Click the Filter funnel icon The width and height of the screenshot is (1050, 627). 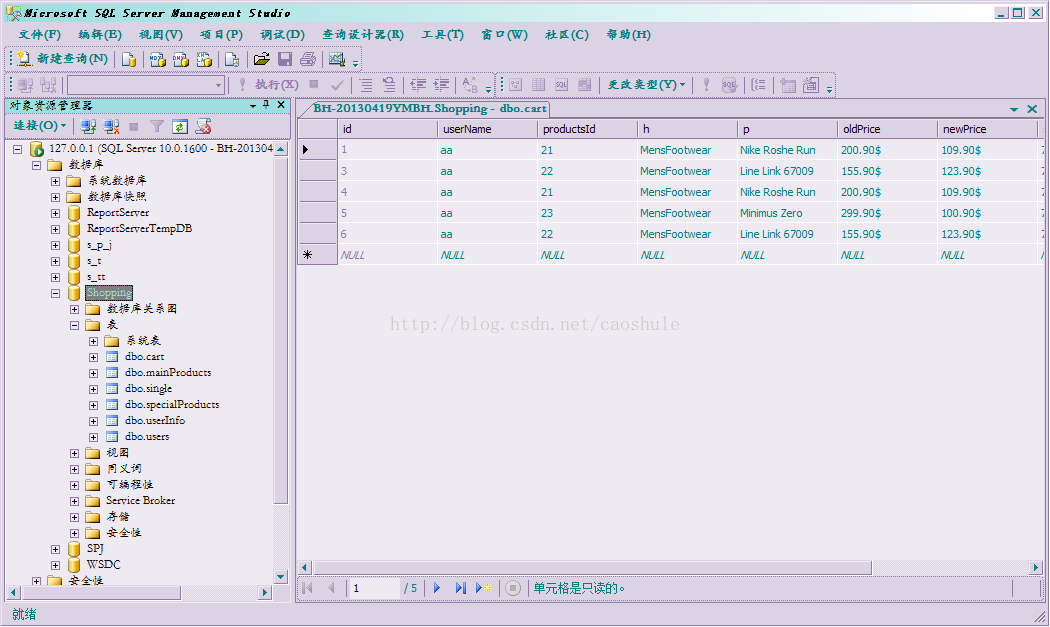[157, 126]
